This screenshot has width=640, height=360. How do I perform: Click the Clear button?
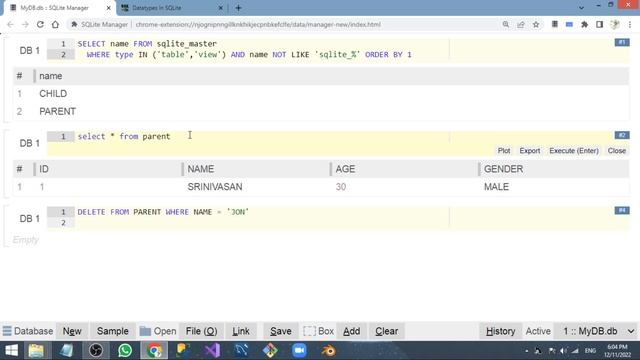(387, 331)
